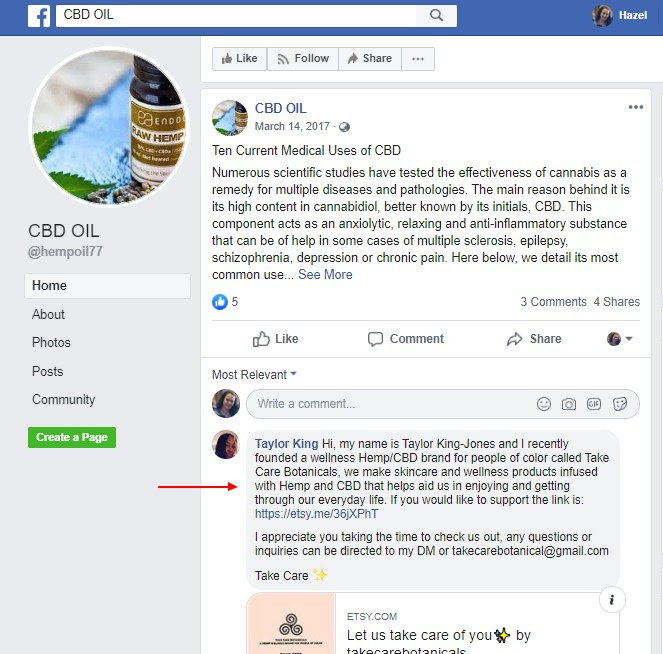The width and height of the screenshot is (663, 654).
Task: Attach a photo via camera icon
Action: [x=569, y=404]
